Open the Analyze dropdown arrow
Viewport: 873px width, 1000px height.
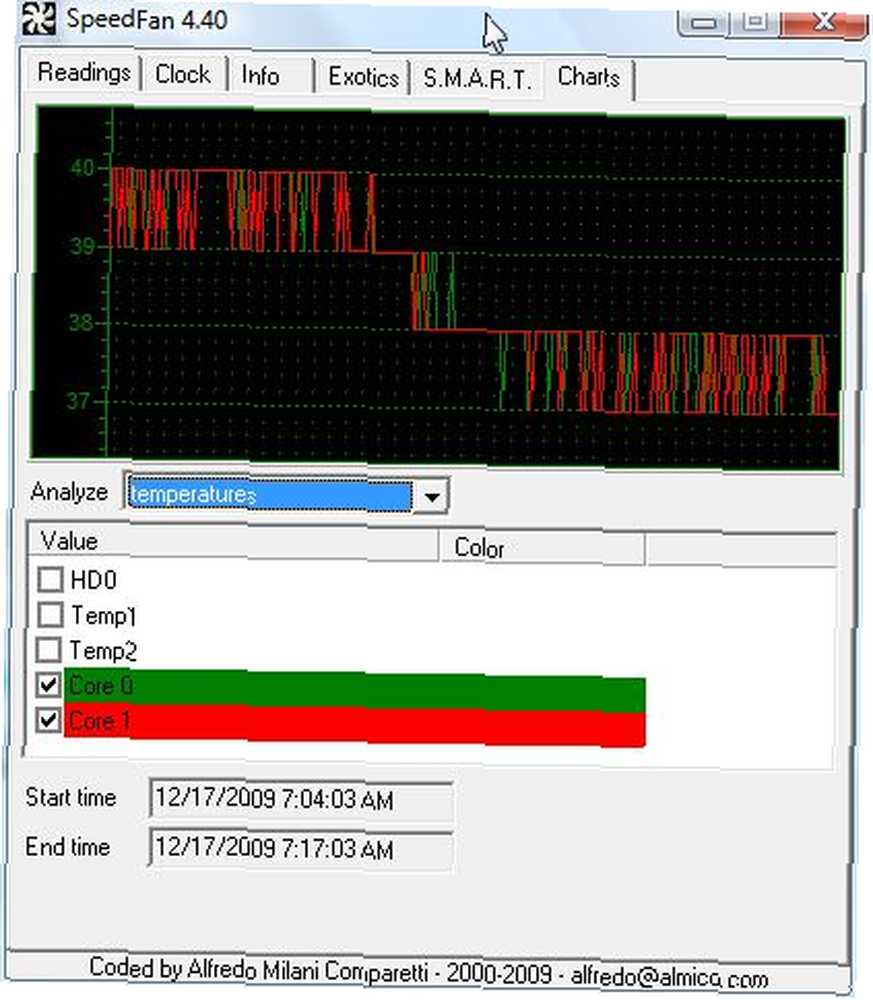pyautogui.click(x=432, y=496)
